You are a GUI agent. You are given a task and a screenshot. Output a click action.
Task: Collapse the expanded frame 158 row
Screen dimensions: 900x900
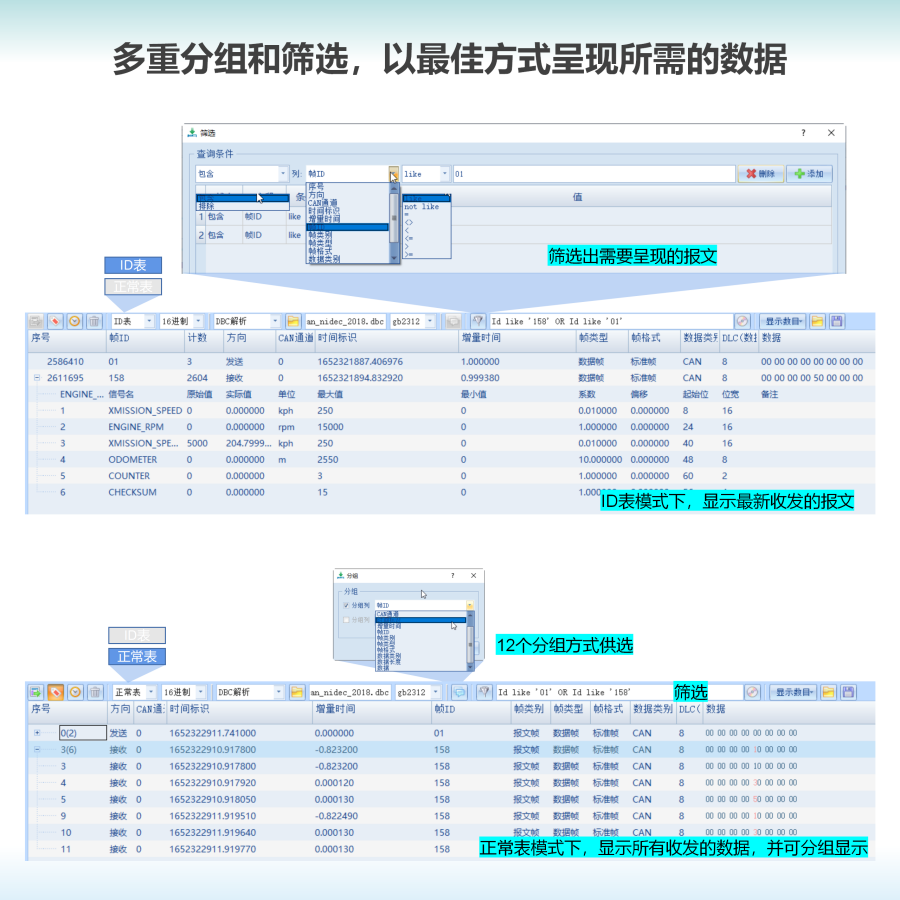tap(38, 378)
